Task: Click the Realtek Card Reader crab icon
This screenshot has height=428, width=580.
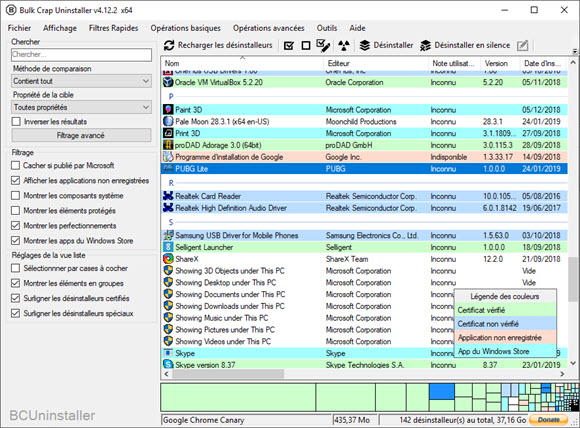Action: [x=168, y=196]
